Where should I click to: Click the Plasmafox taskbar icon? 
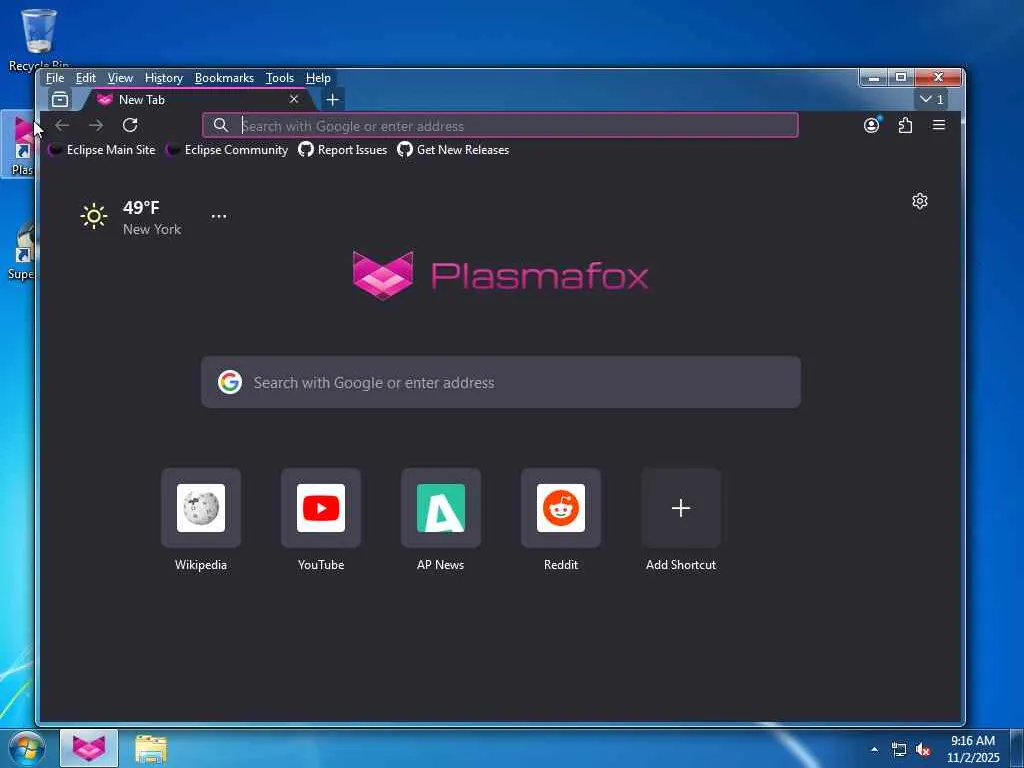[89, 748]
